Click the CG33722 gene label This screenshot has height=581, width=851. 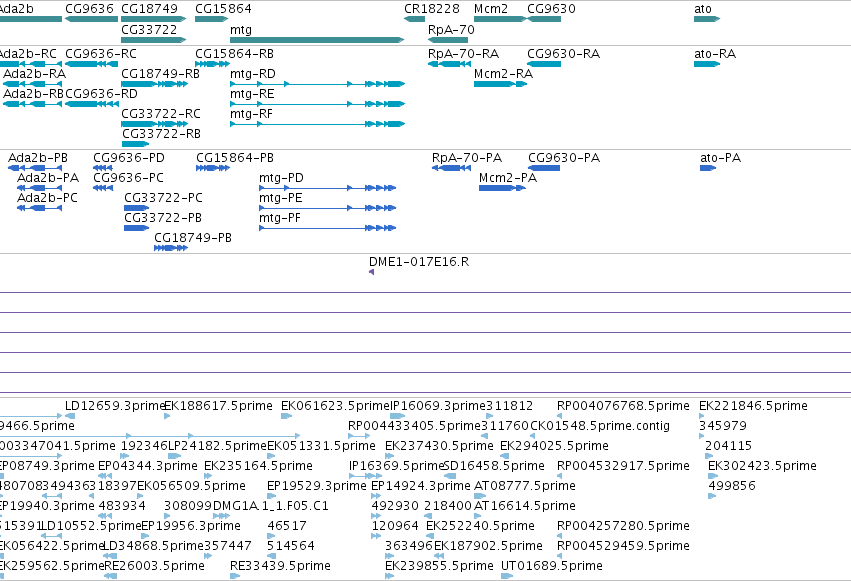(x=149, y=29)
